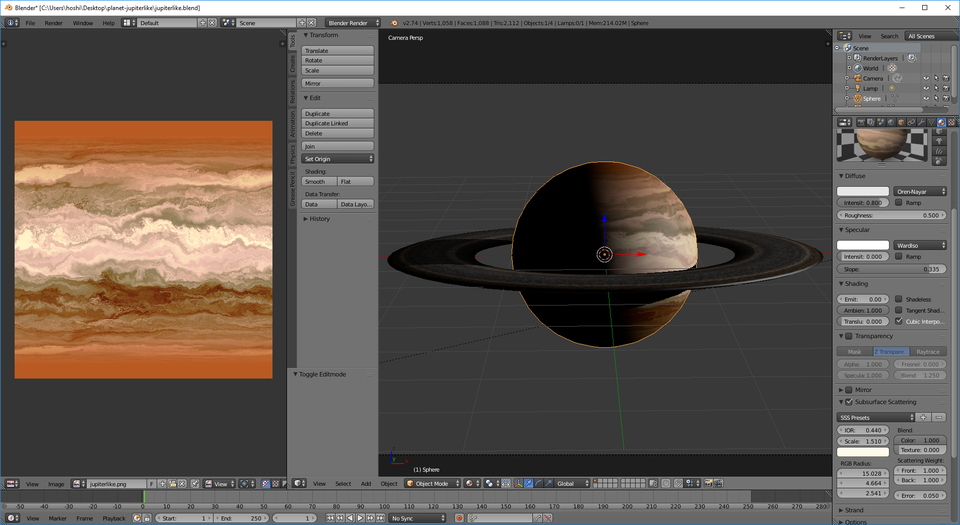Image resolution: width=960 pixels, height=525 pixels.
Task: Open the Texture properties tab icon
Action: pyautogui.click(x=951, y=122)
